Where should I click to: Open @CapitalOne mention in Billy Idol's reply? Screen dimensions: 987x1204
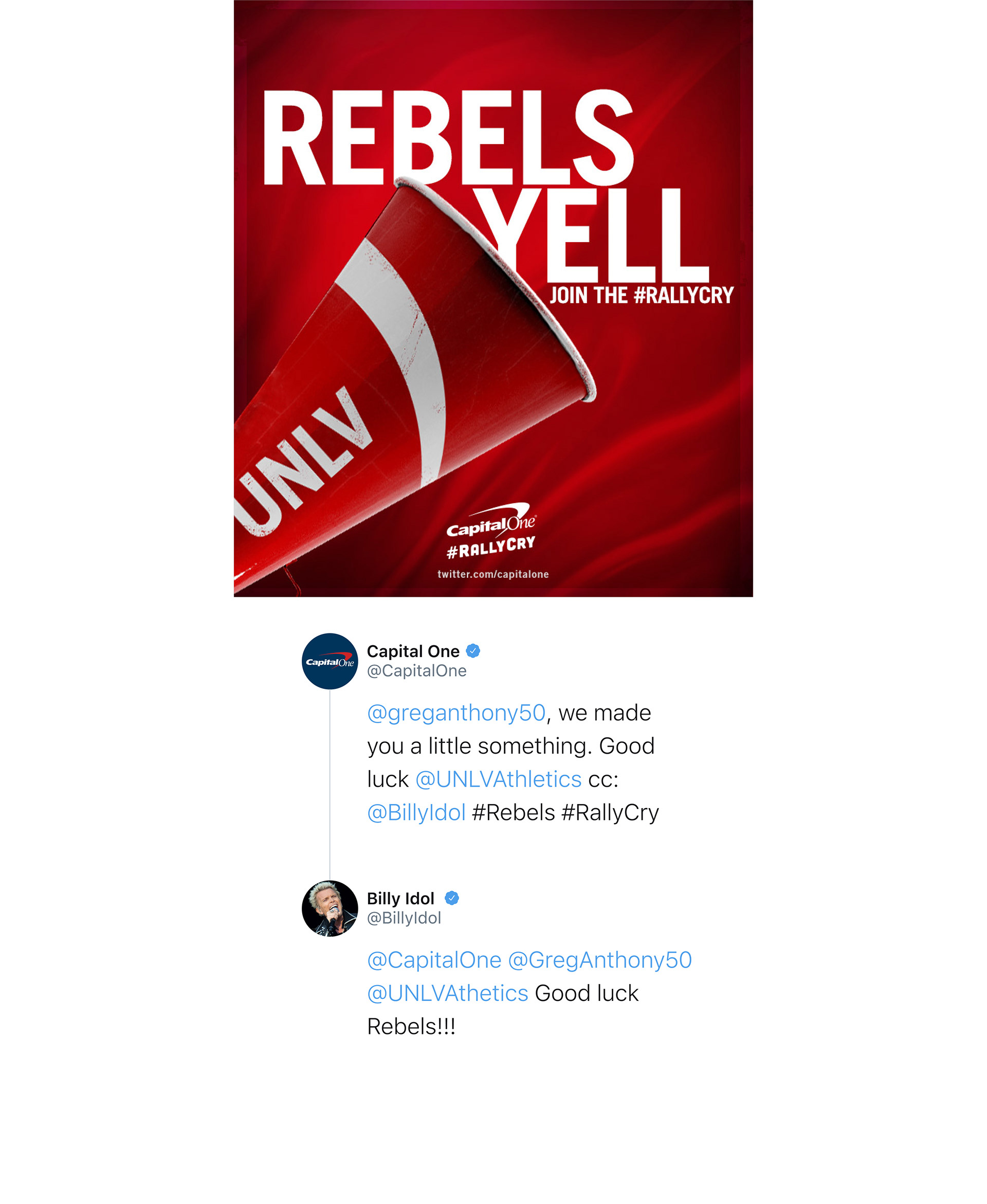click(x=434, y=960)
